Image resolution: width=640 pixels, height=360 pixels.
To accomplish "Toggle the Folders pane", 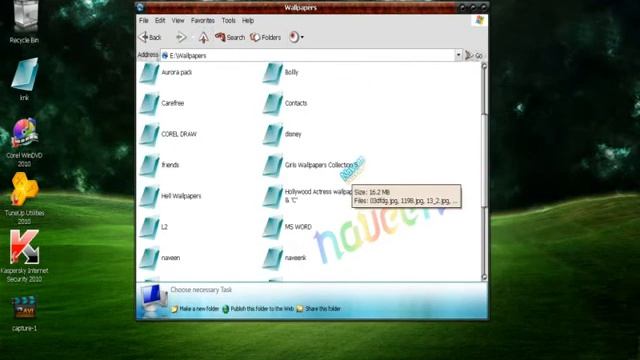I will (266, 37).
